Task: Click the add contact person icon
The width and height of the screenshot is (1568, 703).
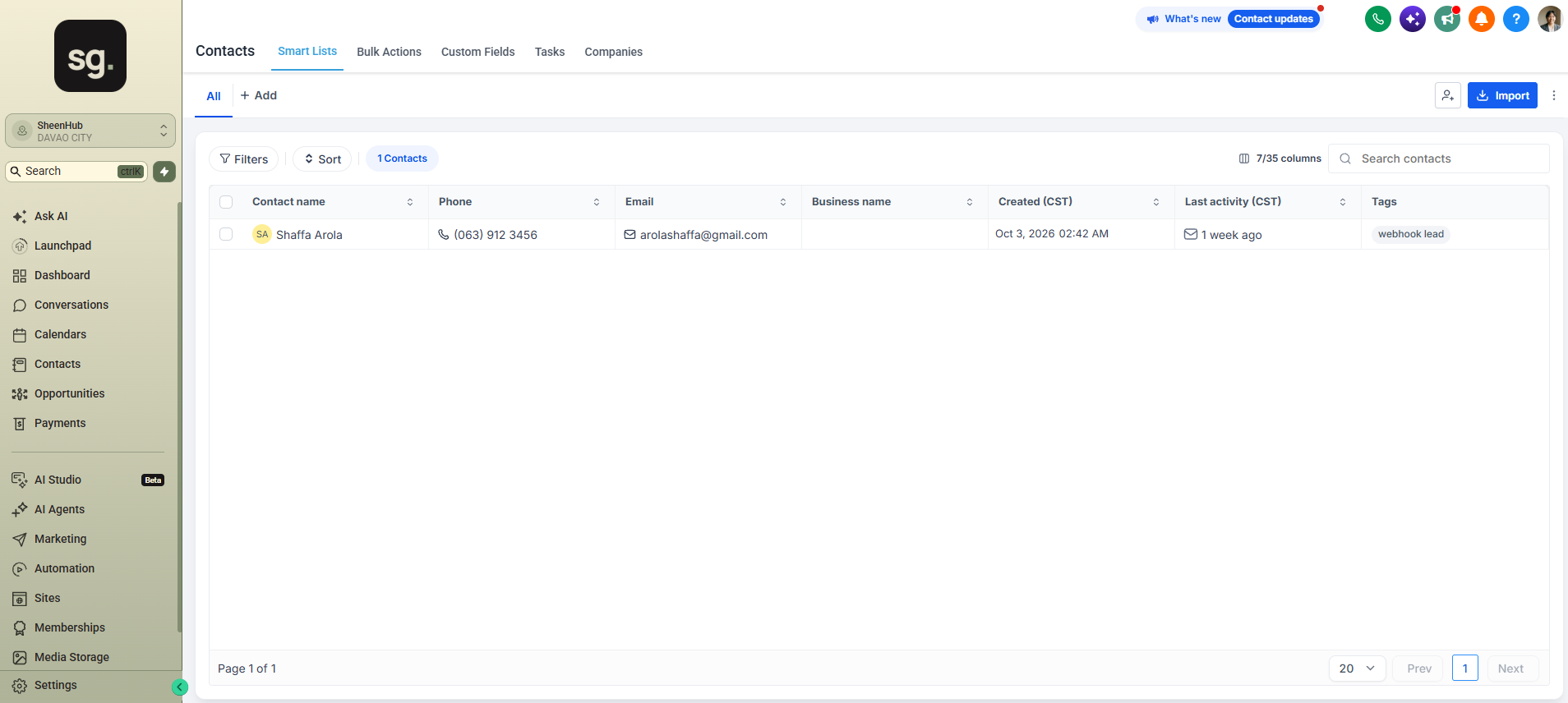Action: (1448, 95)
